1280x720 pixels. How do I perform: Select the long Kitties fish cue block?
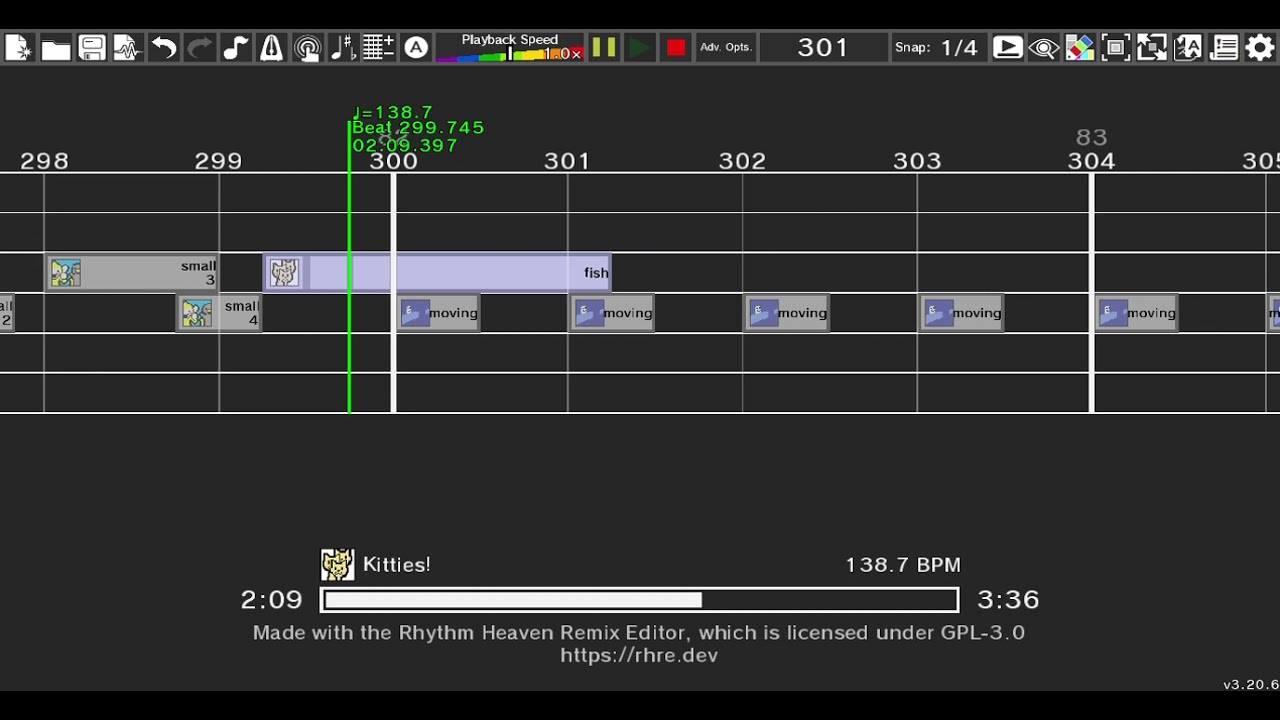click(x=437, y=273)
